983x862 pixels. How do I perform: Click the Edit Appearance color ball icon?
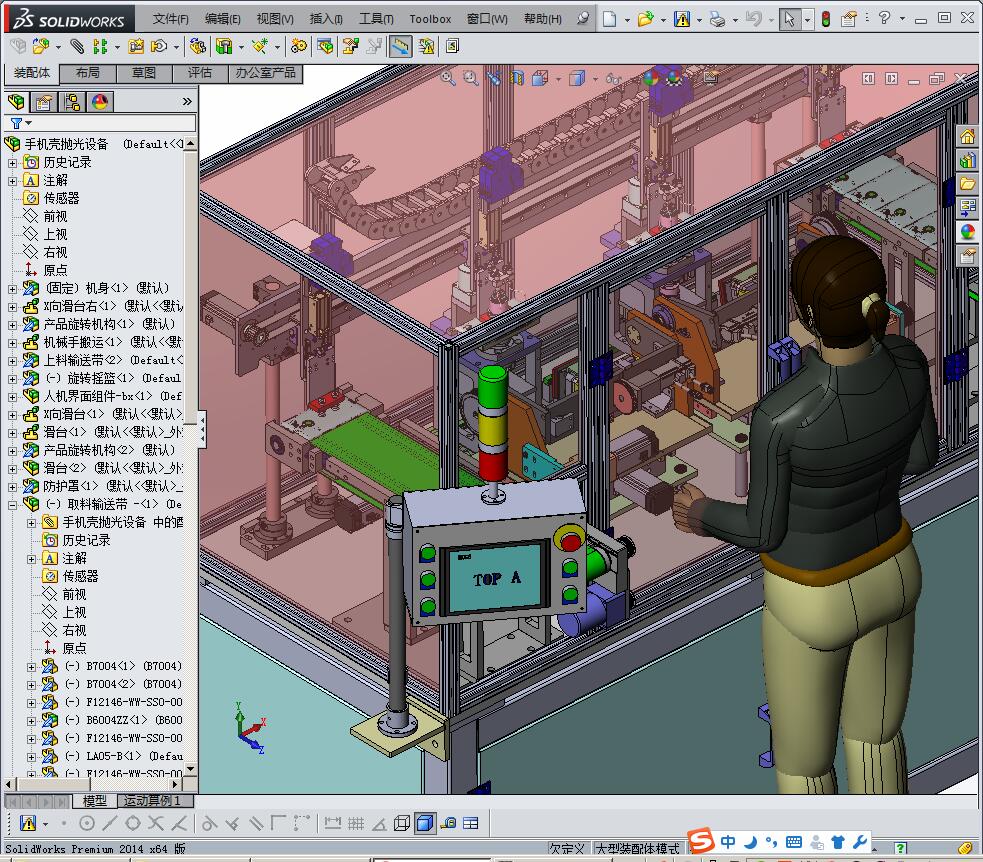651,78
